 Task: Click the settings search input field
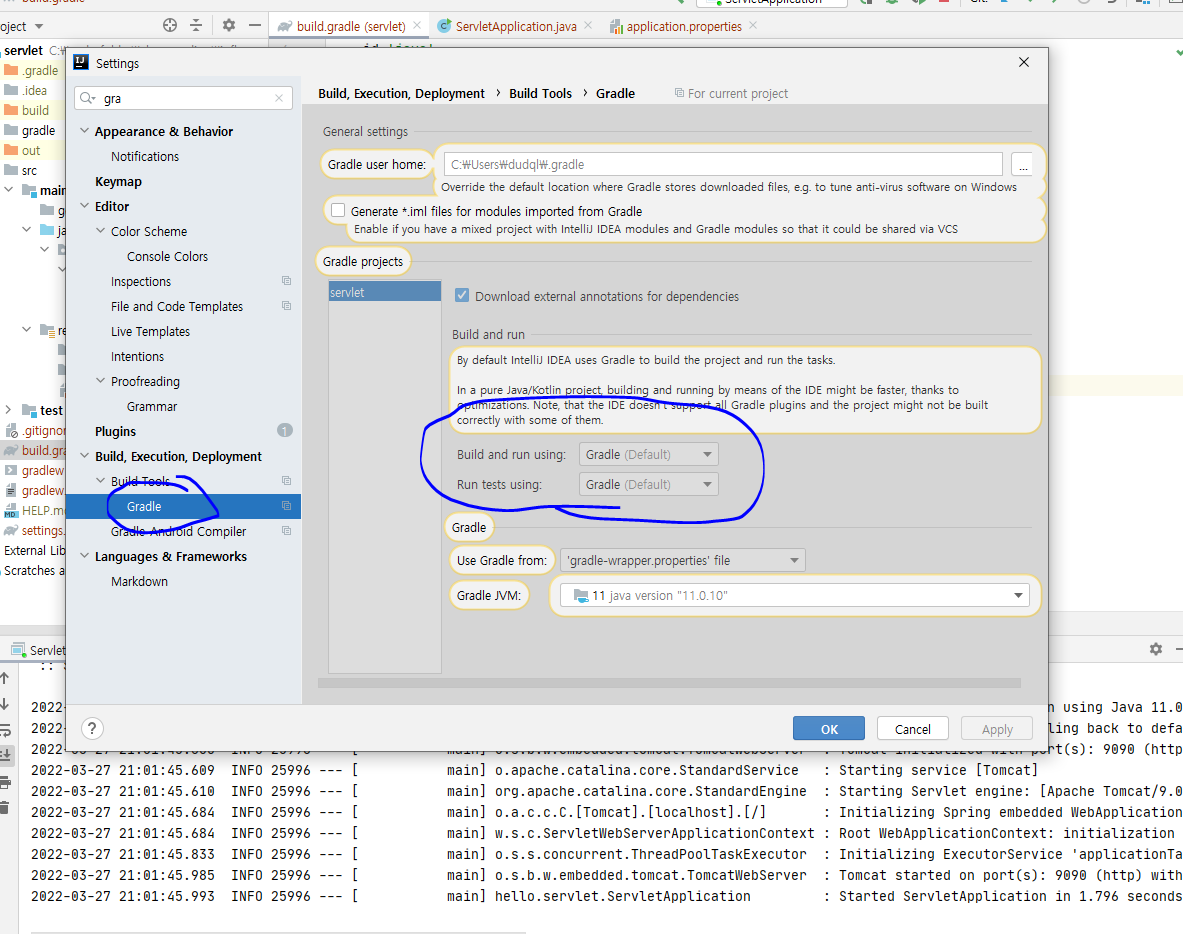(x=183, y=98)
